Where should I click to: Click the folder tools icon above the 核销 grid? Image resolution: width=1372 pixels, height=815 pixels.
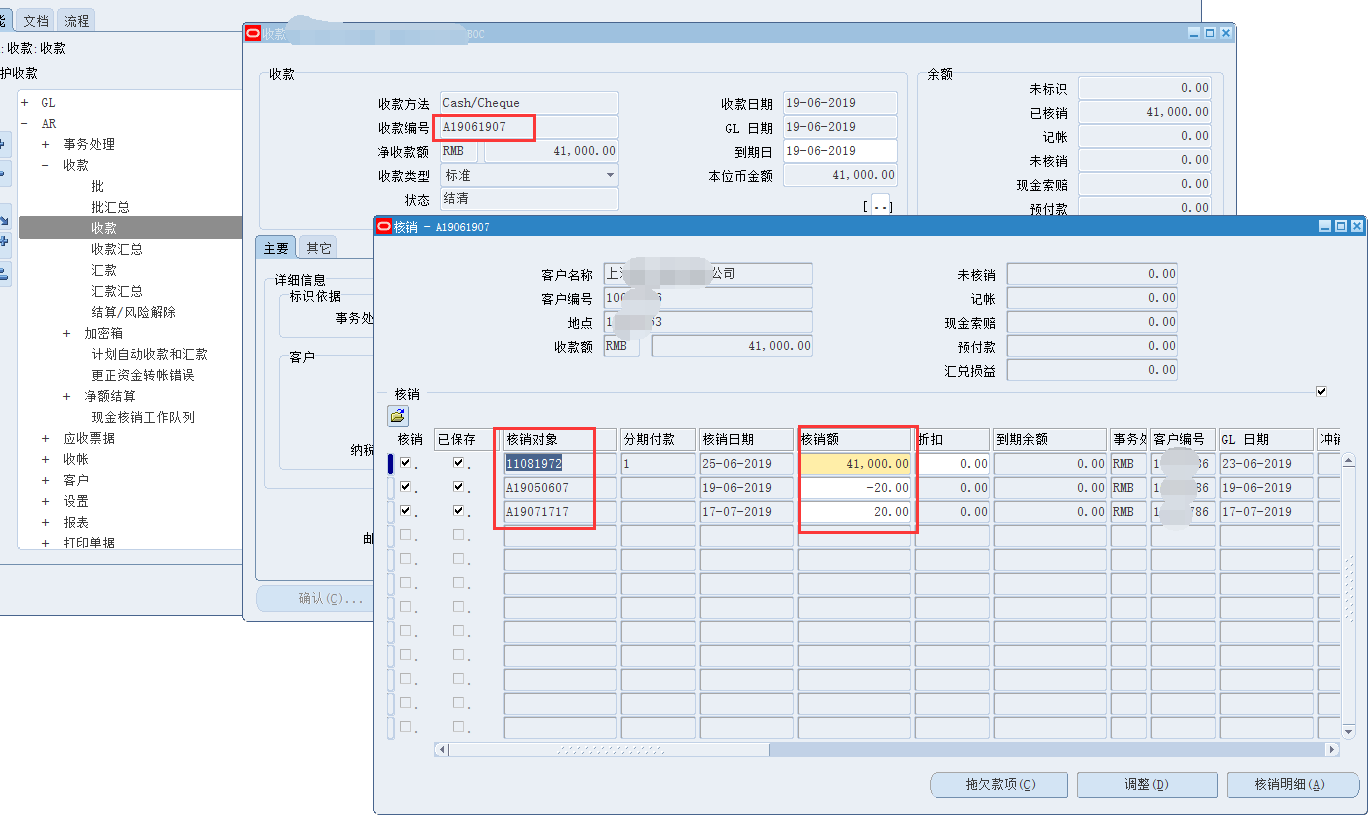[x=397, y=415]
